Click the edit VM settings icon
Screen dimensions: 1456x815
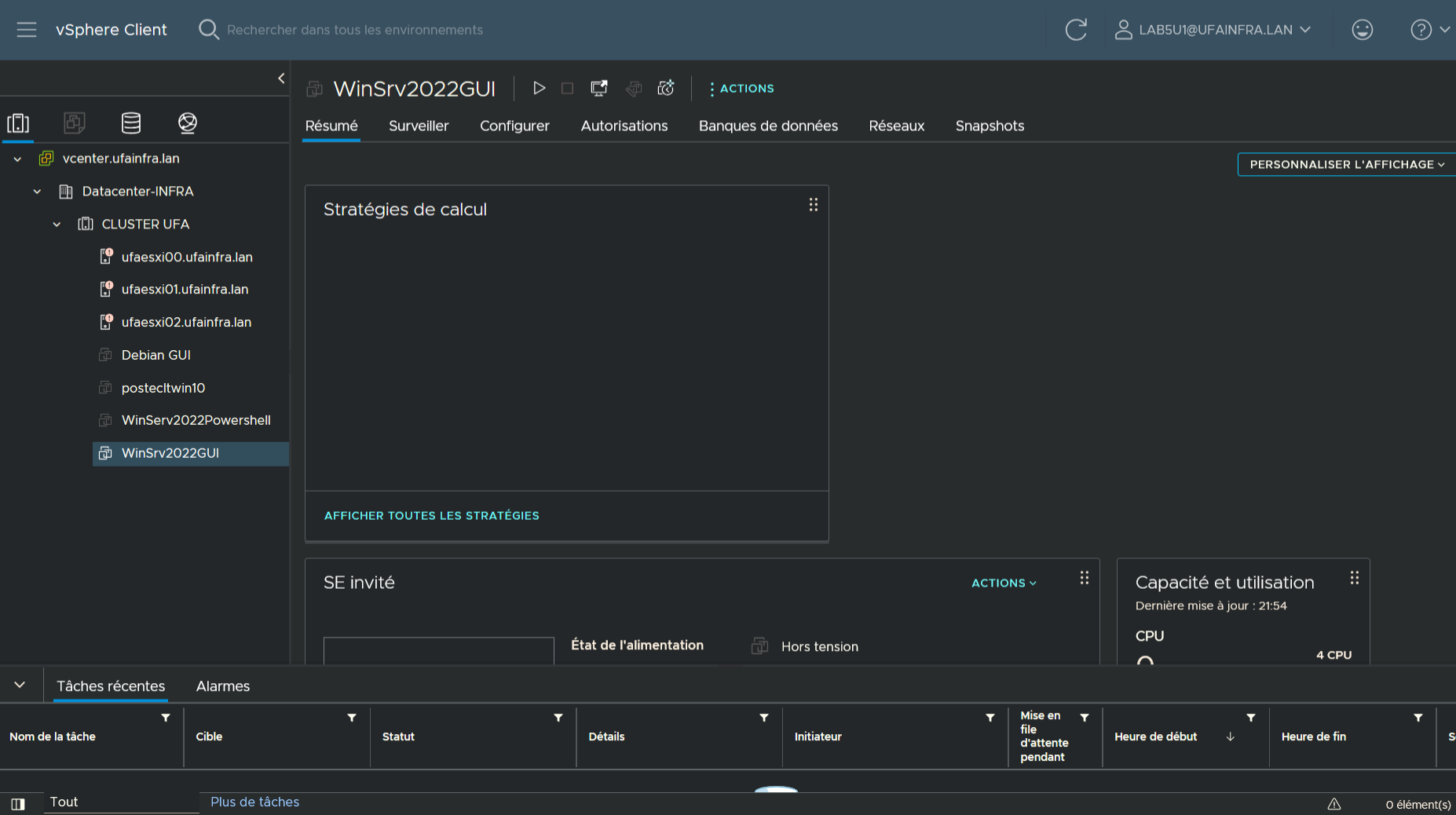tap(633, 88)
